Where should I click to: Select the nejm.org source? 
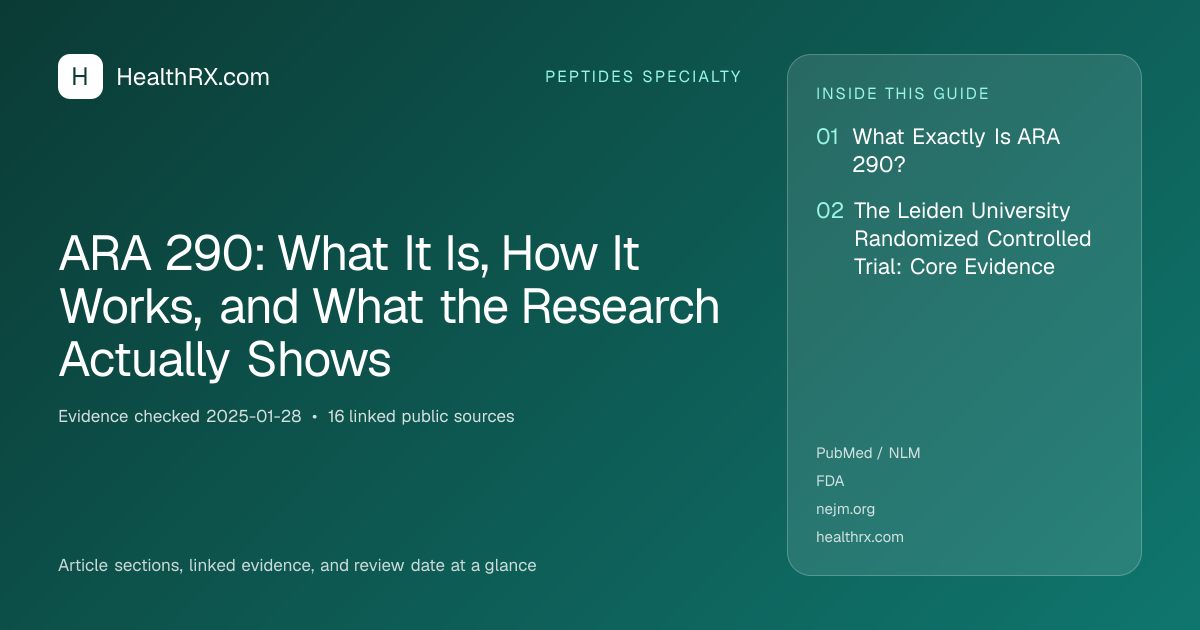coord(845,509)
